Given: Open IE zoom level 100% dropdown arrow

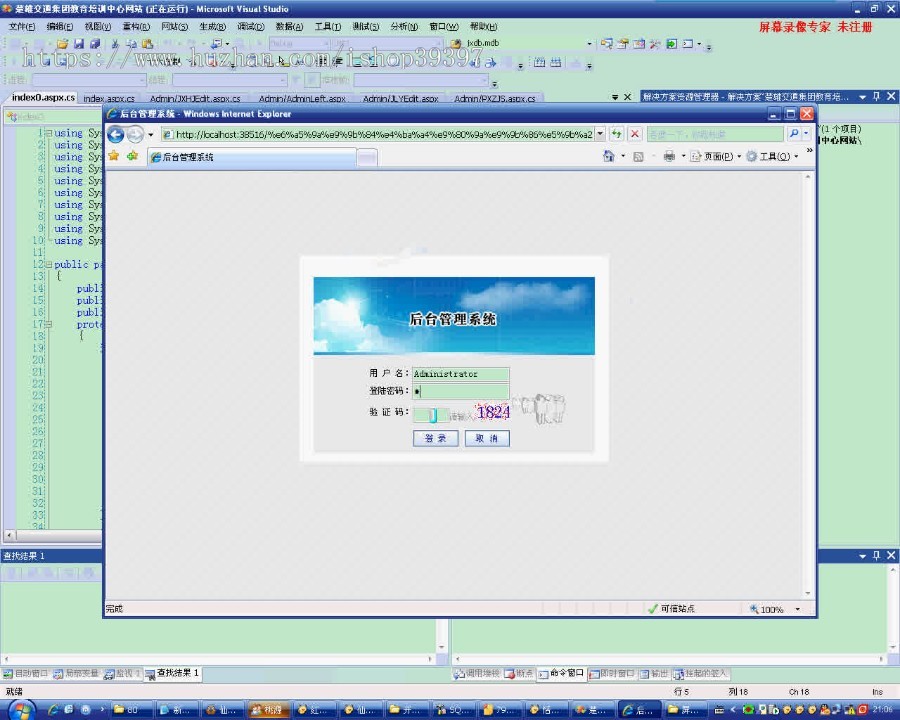Looking at the screenshot, I should coord(797,609).
